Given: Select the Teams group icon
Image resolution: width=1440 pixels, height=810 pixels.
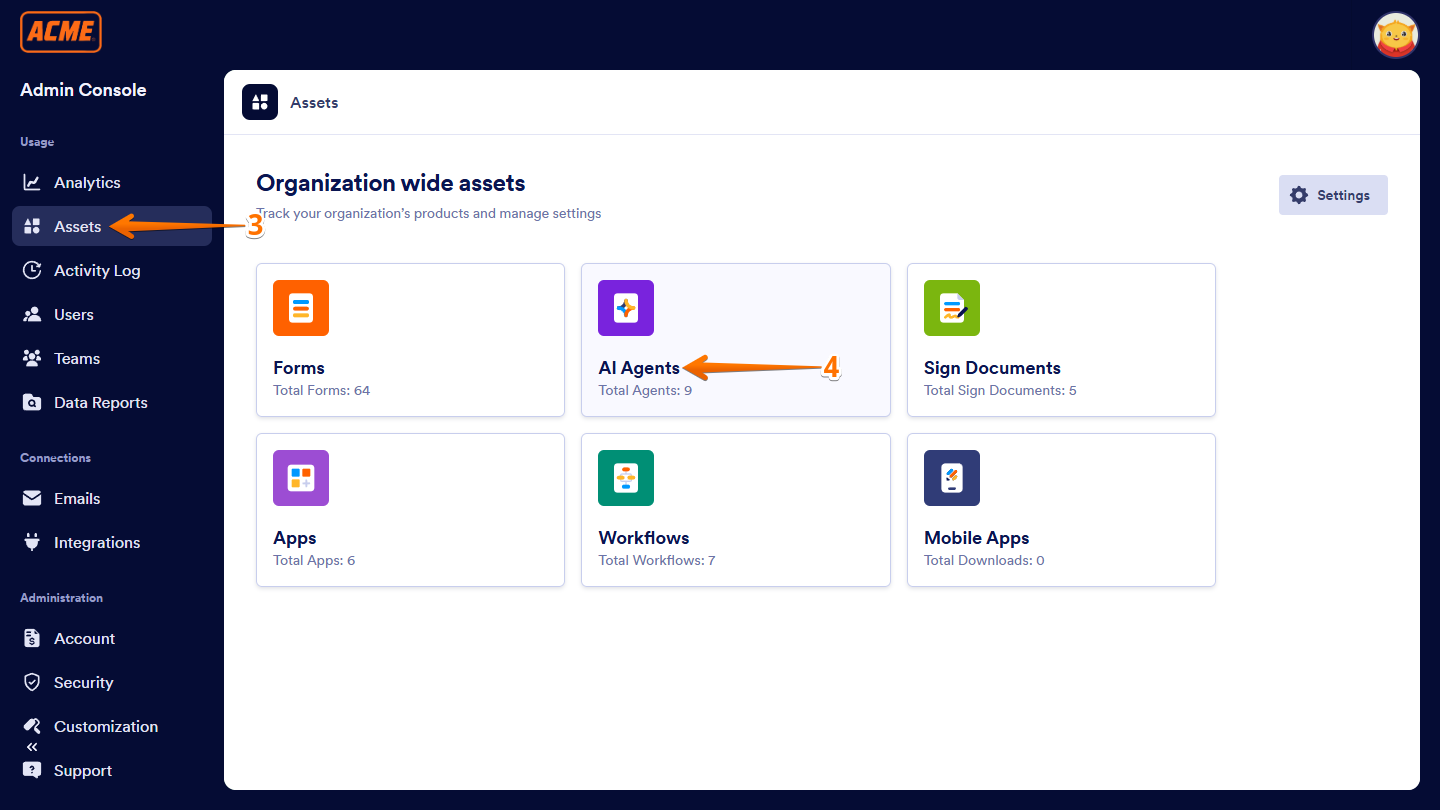Looking at the screenshot, I should click(x=33, y=358).
